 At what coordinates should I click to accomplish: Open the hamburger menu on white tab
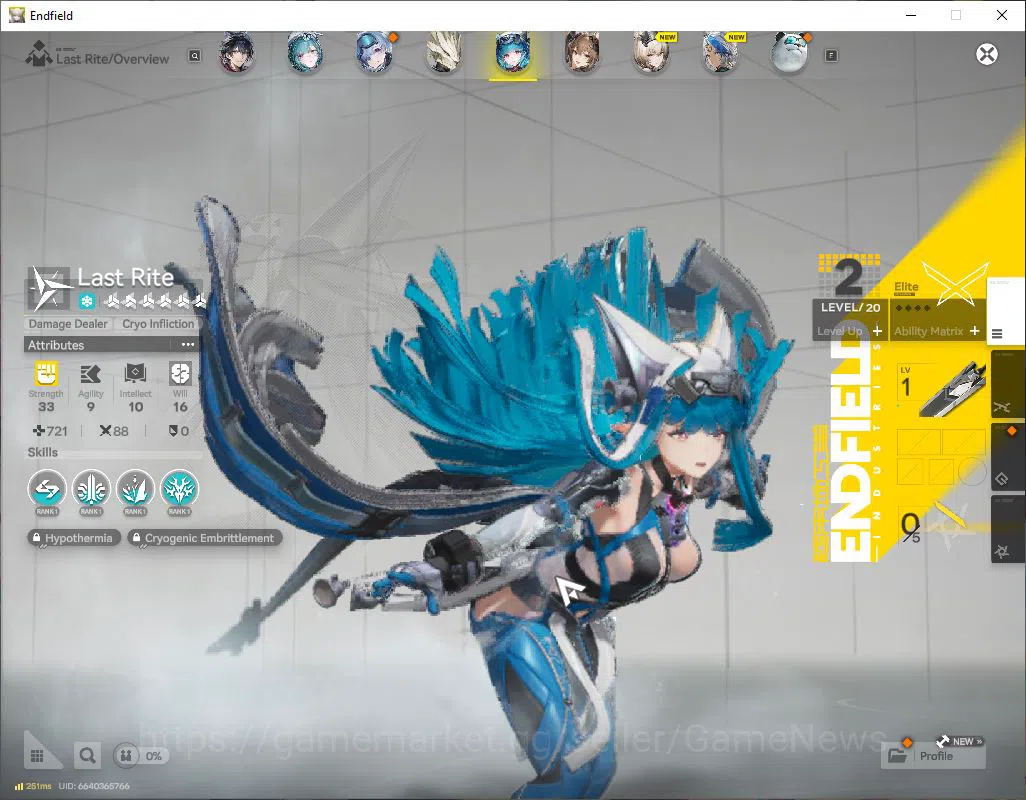point(997,334)
